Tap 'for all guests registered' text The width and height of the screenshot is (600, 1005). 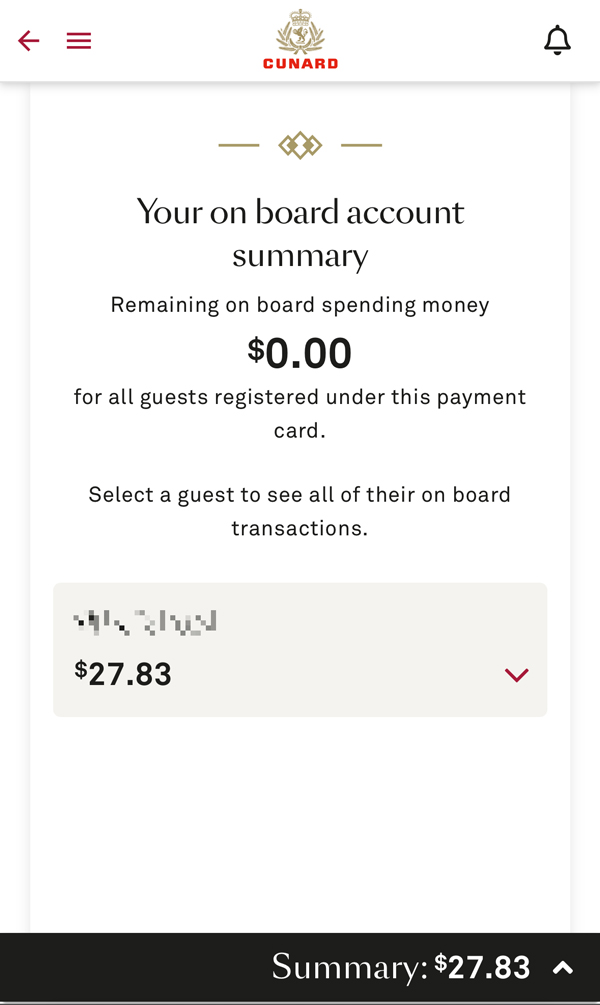(x=300, y=413)
